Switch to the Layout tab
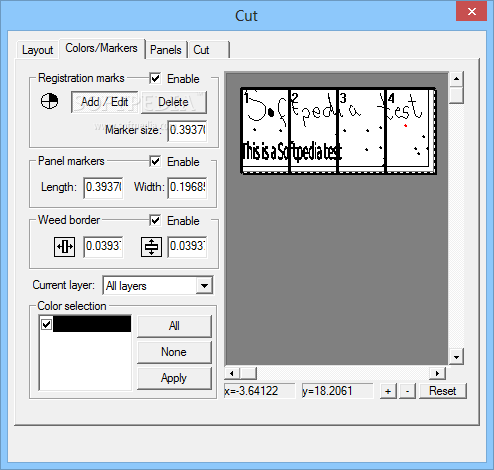This screenshot has width=494, height=470. [37, 50]
